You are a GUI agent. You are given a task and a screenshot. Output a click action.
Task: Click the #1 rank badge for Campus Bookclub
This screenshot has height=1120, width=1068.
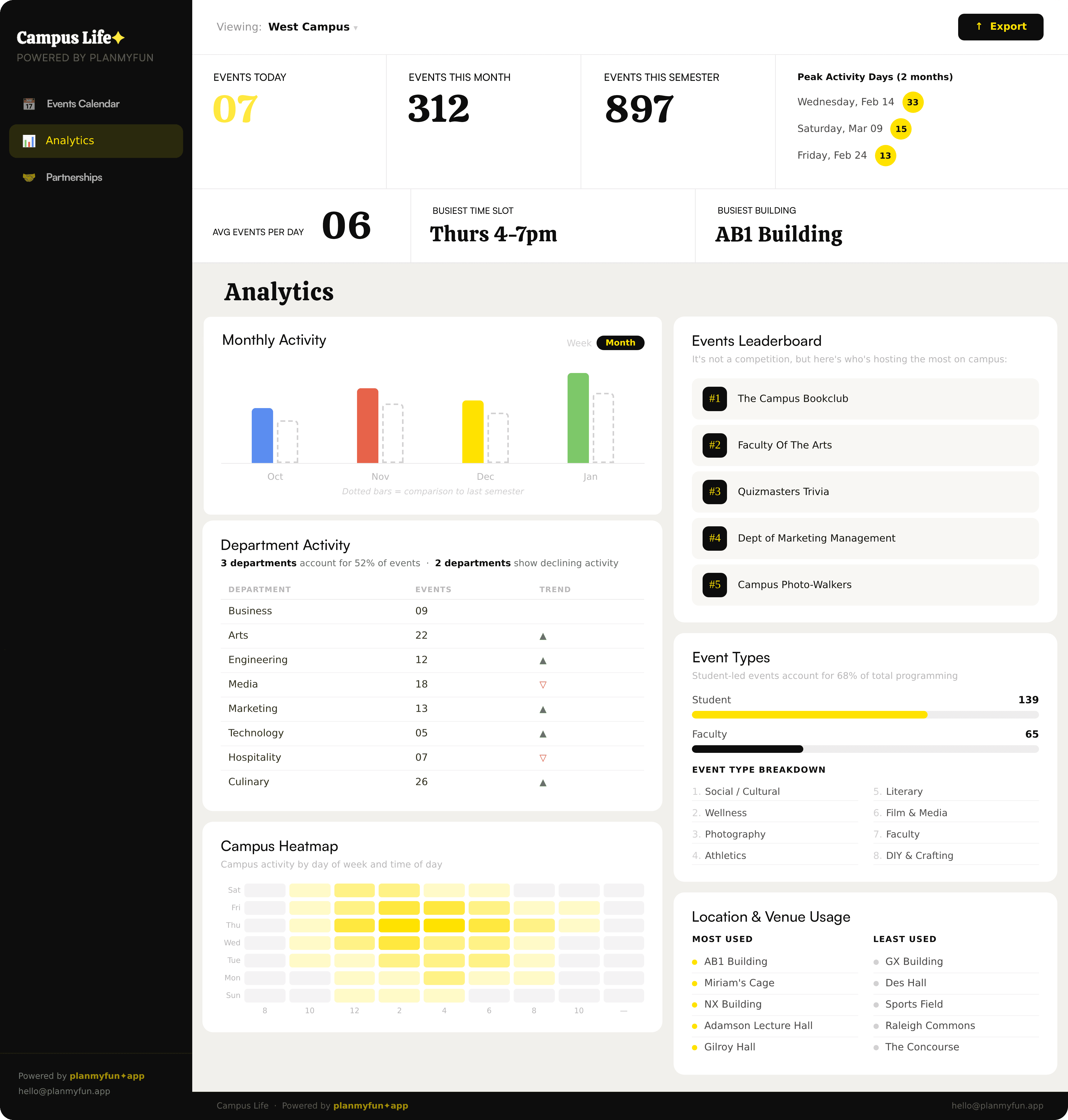tap(715, 399)
